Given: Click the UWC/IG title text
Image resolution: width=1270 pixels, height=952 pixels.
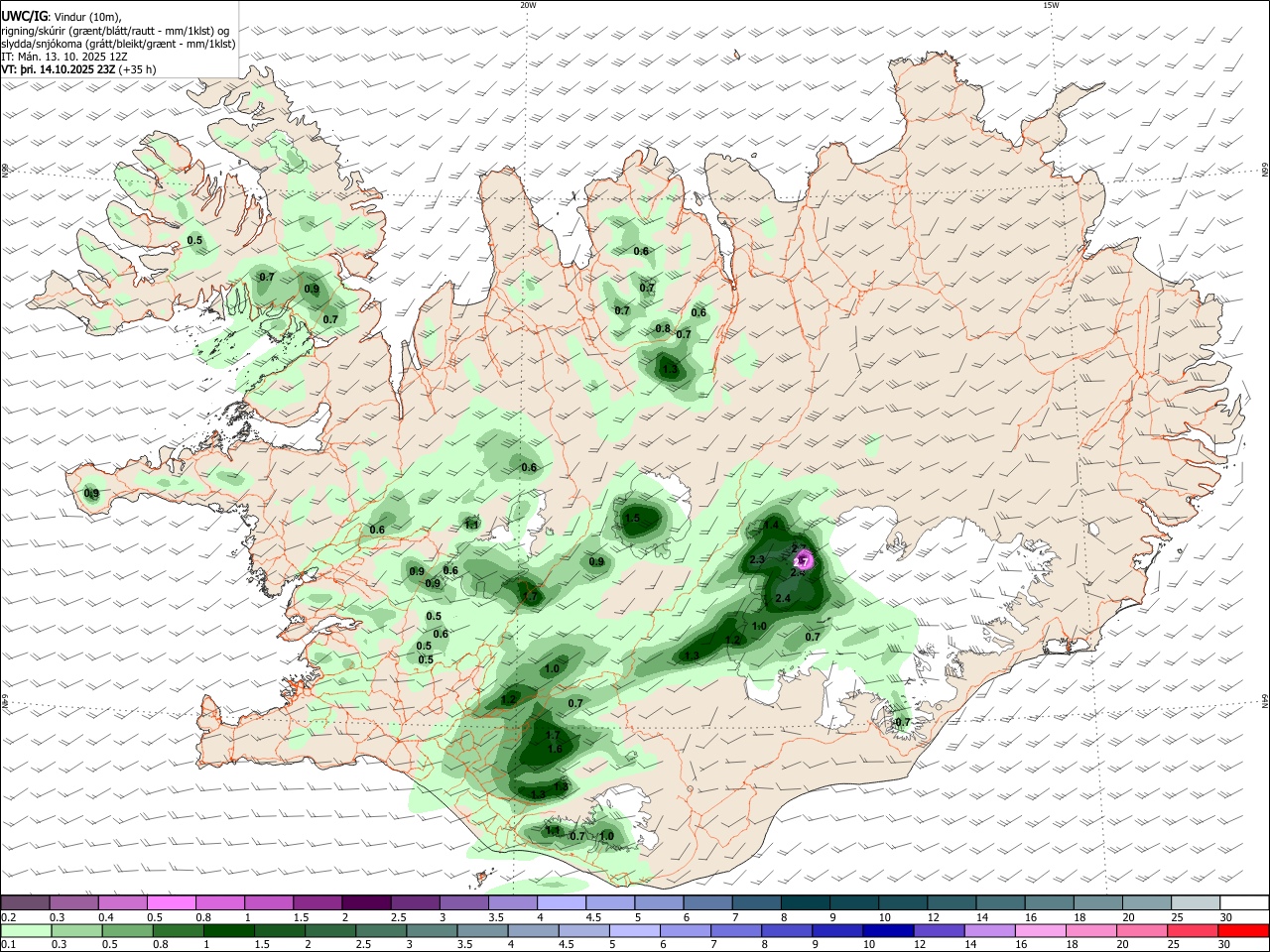Looking at the screenshot, I should pos(24,15).
